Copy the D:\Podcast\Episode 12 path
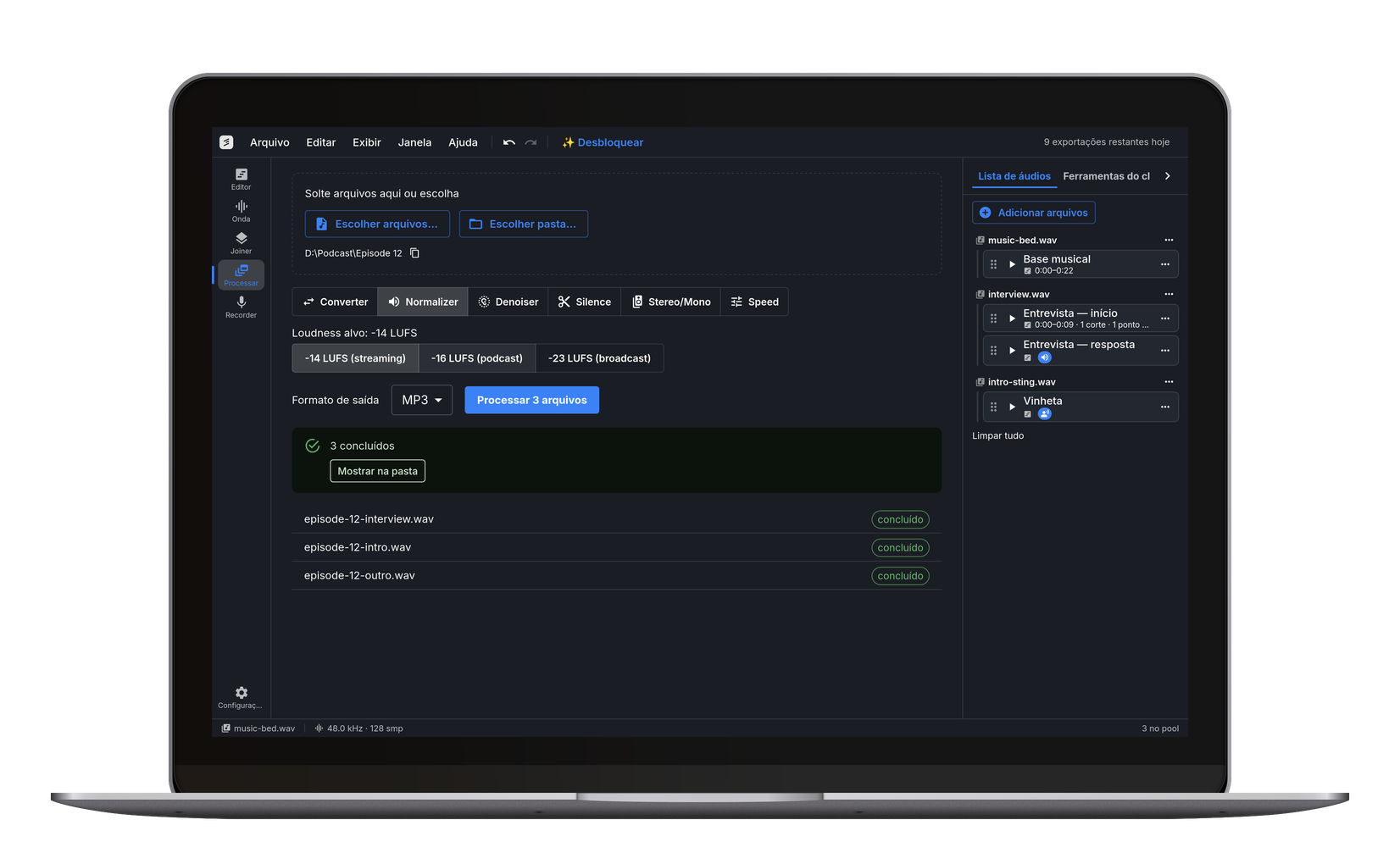1400x864 pixels. click(414, 253)
